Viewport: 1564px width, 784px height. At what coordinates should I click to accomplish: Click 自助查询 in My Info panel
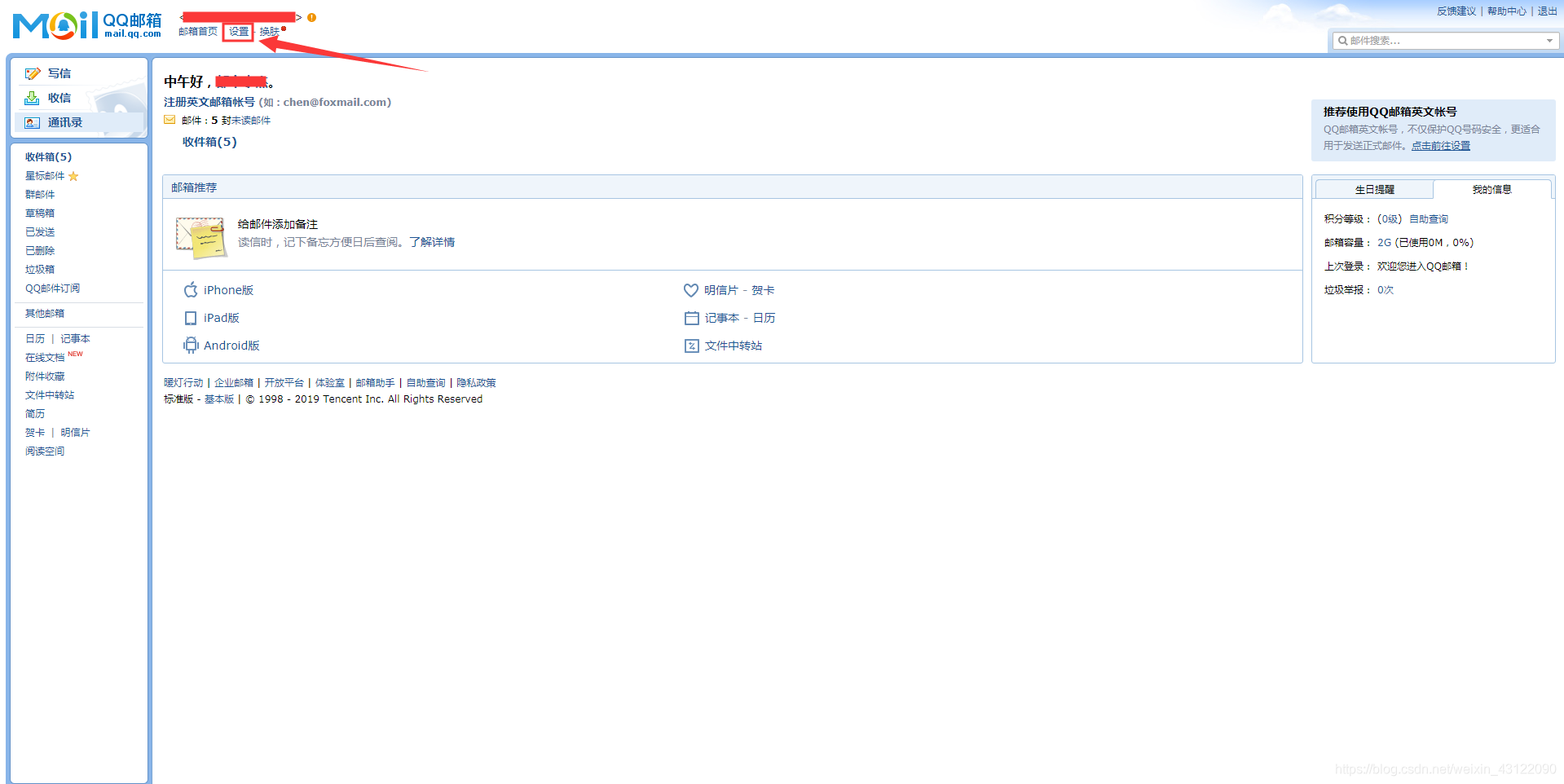[1429, 219]
